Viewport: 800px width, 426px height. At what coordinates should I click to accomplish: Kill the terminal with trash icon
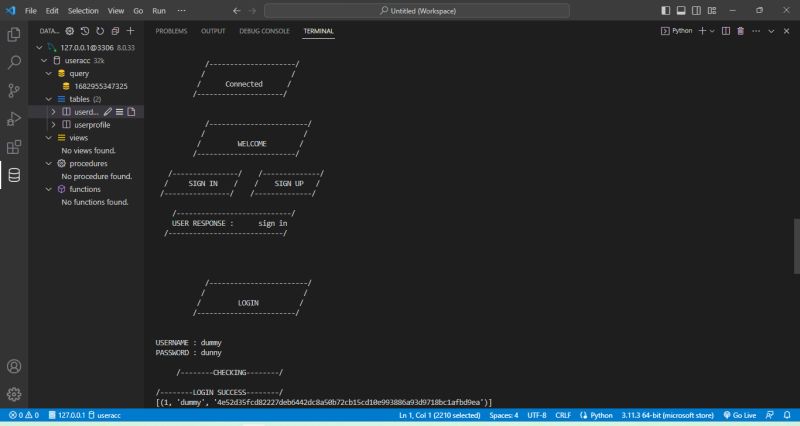741,31
